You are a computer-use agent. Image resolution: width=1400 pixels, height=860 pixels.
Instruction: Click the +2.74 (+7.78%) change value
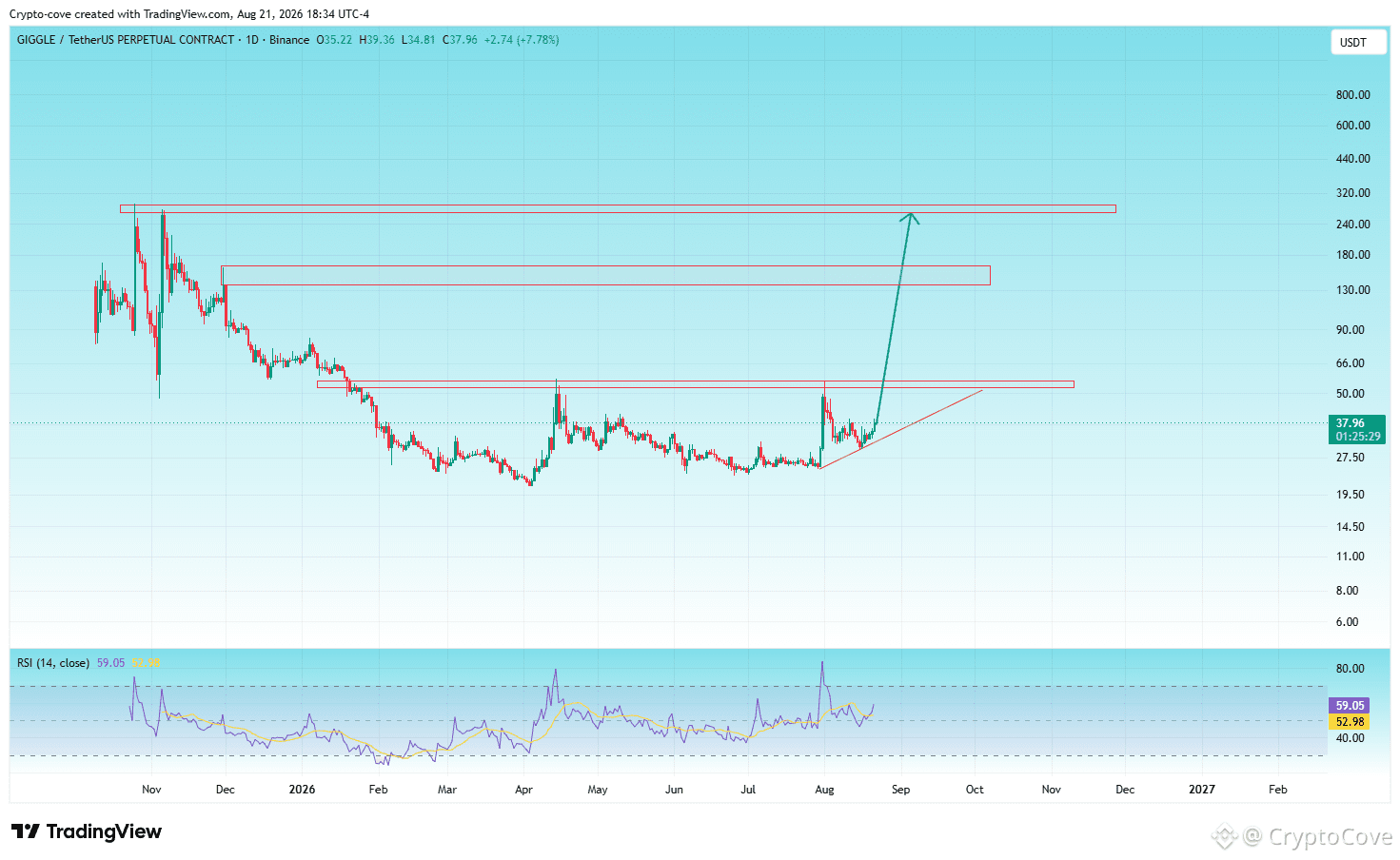pyautogui.click(x=522, y=40)
